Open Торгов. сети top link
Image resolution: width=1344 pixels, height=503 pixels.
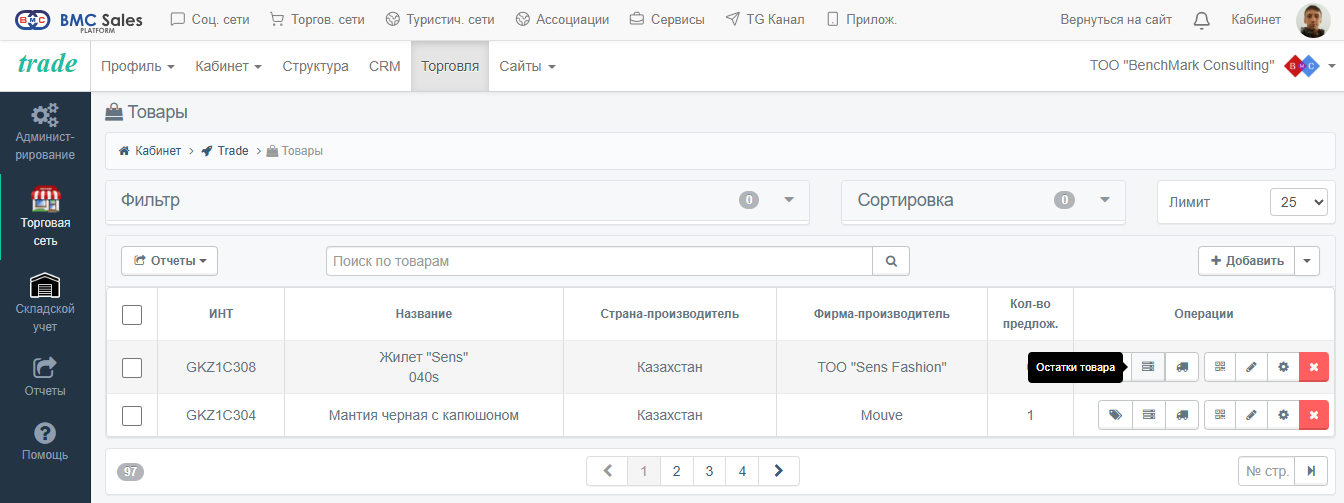(x=317, y=19)
